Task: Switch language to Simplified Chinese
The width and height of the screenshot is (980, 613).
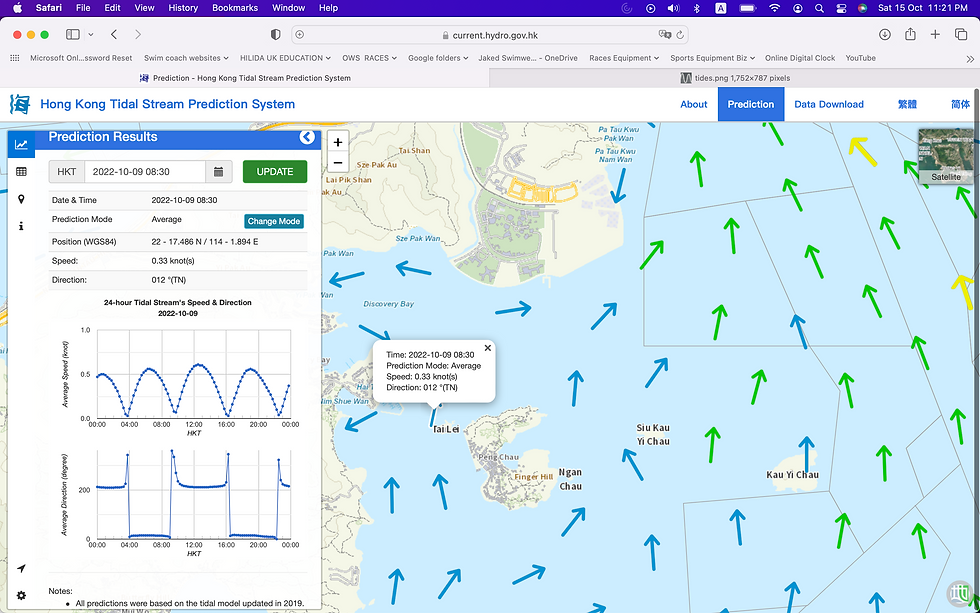Action: coord(960,104)
